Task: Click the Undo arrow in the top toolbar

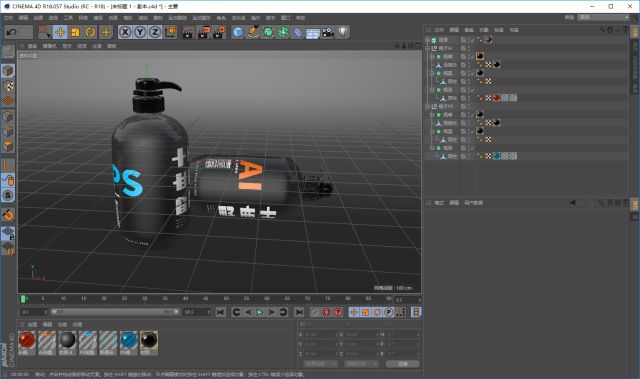Action: point(12,32)
